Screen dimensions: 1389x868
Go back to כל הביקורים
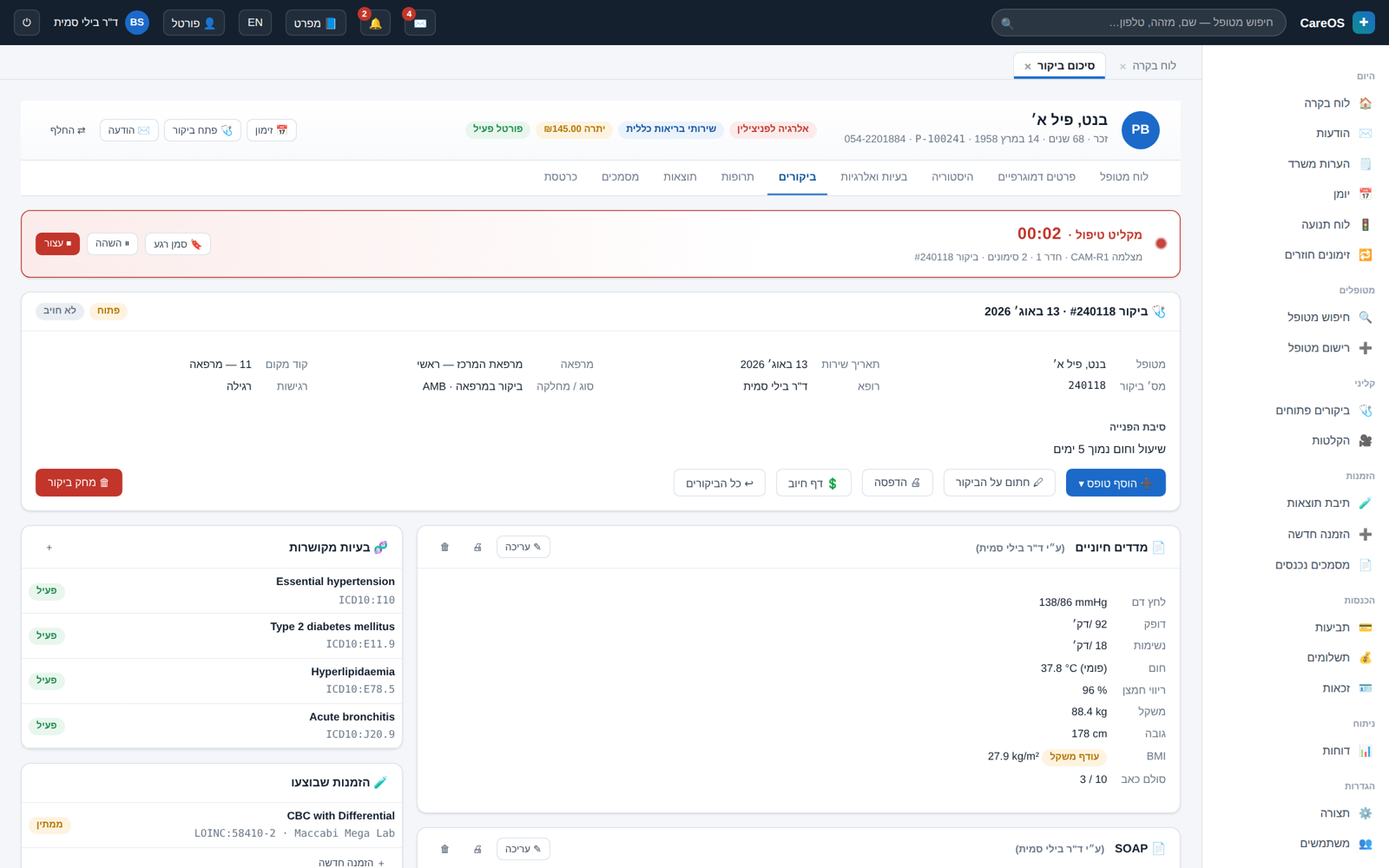click(x=720, y=483)
